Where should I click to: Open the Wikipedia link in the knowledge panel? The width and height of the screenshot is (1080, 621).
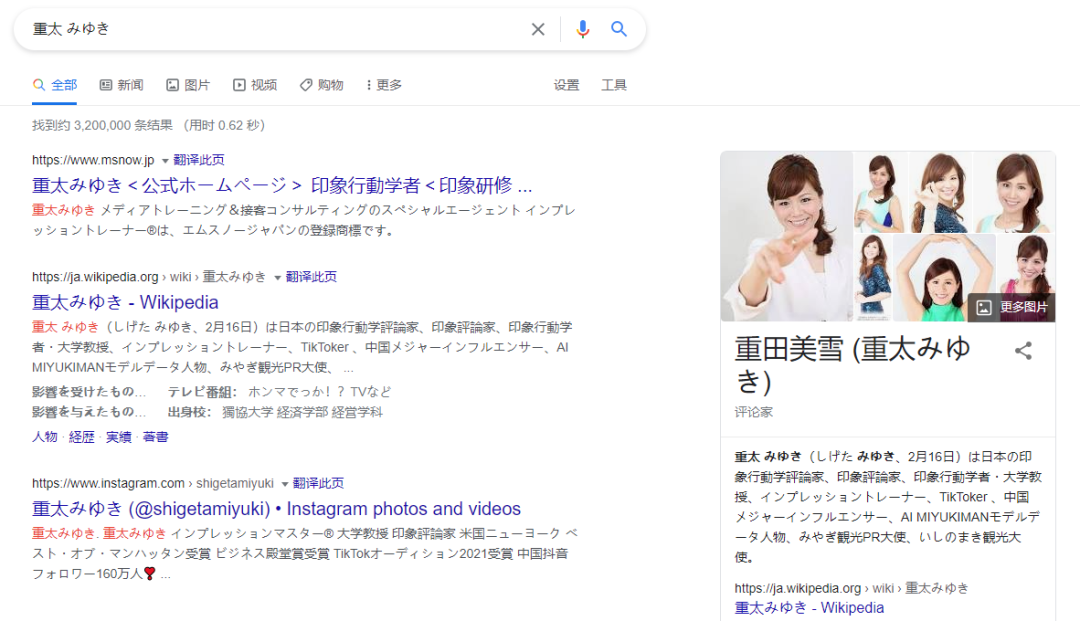809,608
